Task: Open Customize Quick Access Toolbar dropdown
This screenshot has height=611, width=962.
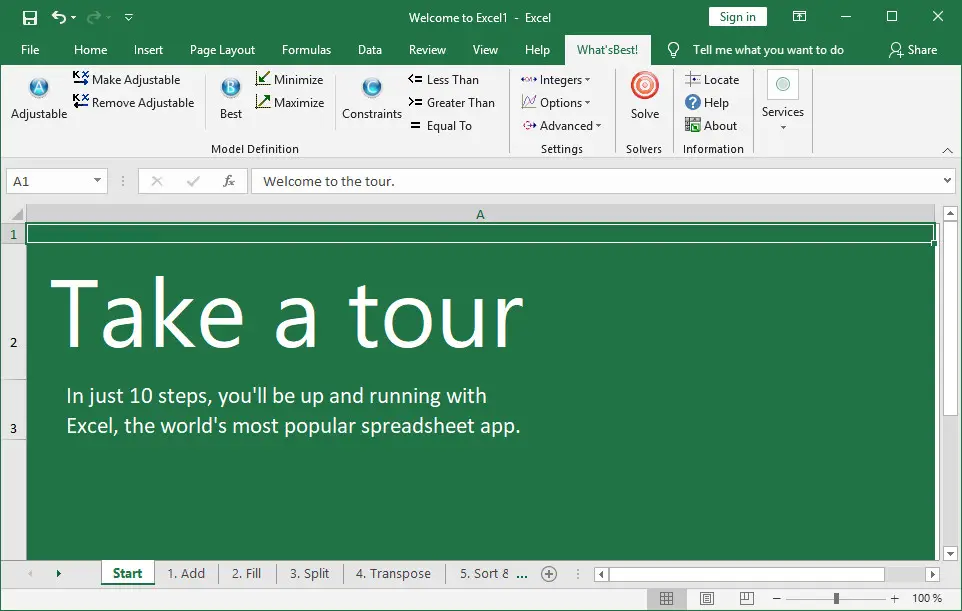Action: [x=129, y=18]
